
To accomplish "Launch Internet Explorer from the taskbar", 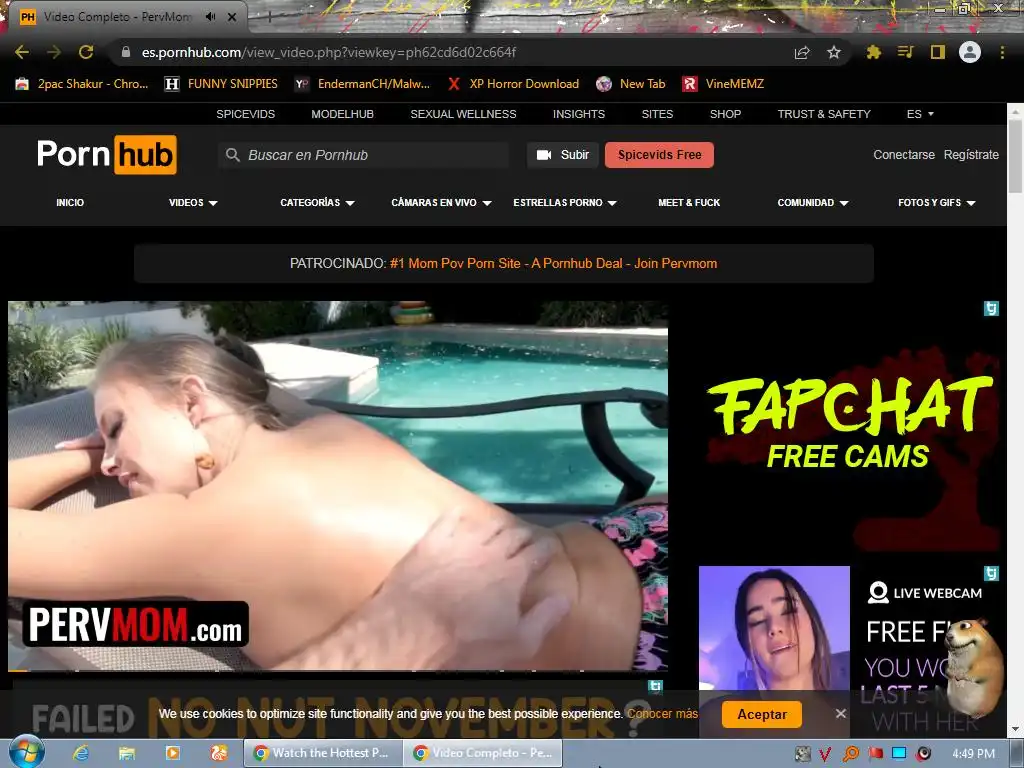I will pos(81,753).
